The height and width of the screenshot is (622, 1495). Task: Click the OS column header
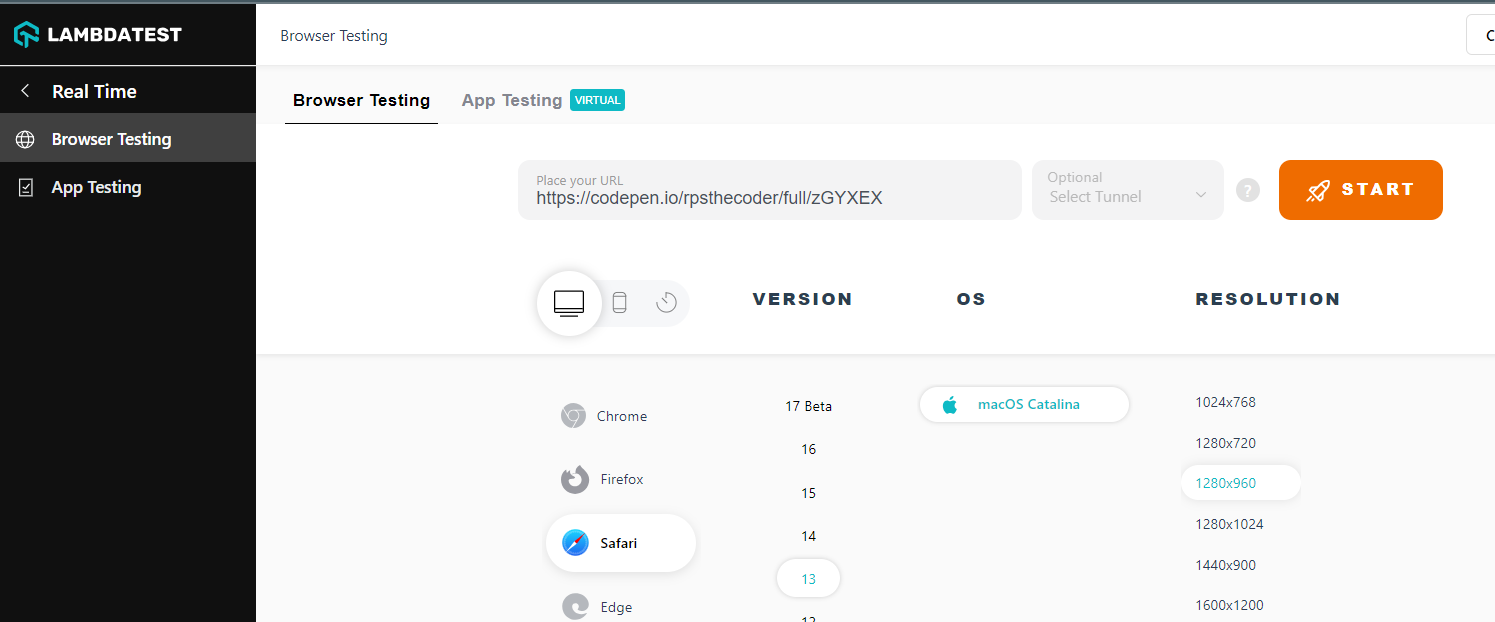(971, 299)
